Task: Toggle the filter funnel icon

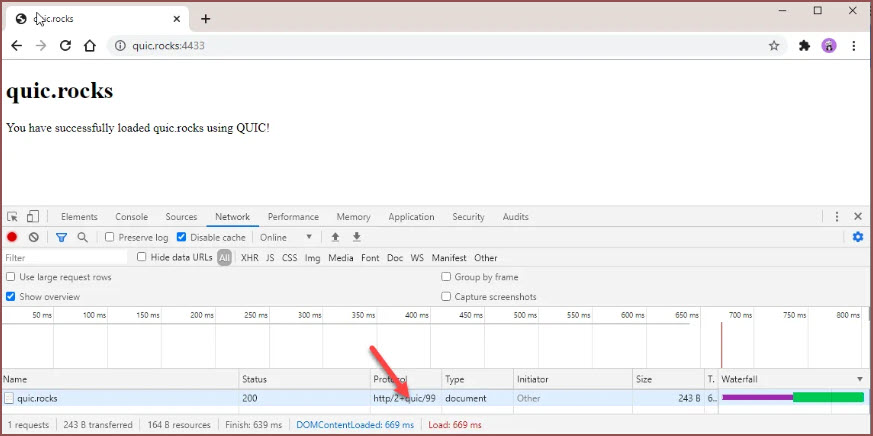Action: (x=61, y=237)
